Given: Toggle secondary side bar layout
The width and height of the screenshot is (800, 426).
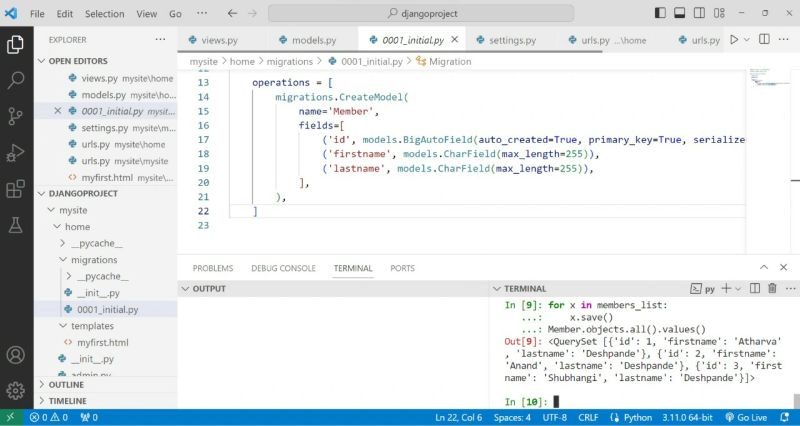Looking at the screenshot, I should 699,13.
